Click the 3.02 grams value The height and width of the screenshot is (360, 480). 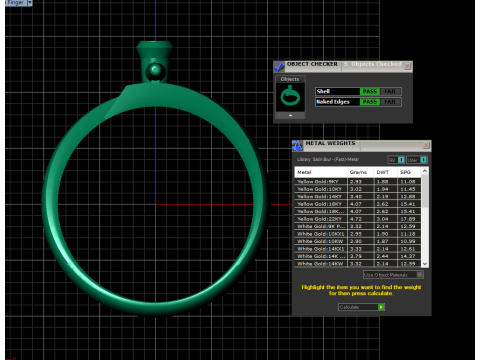[x=356, y=189]
